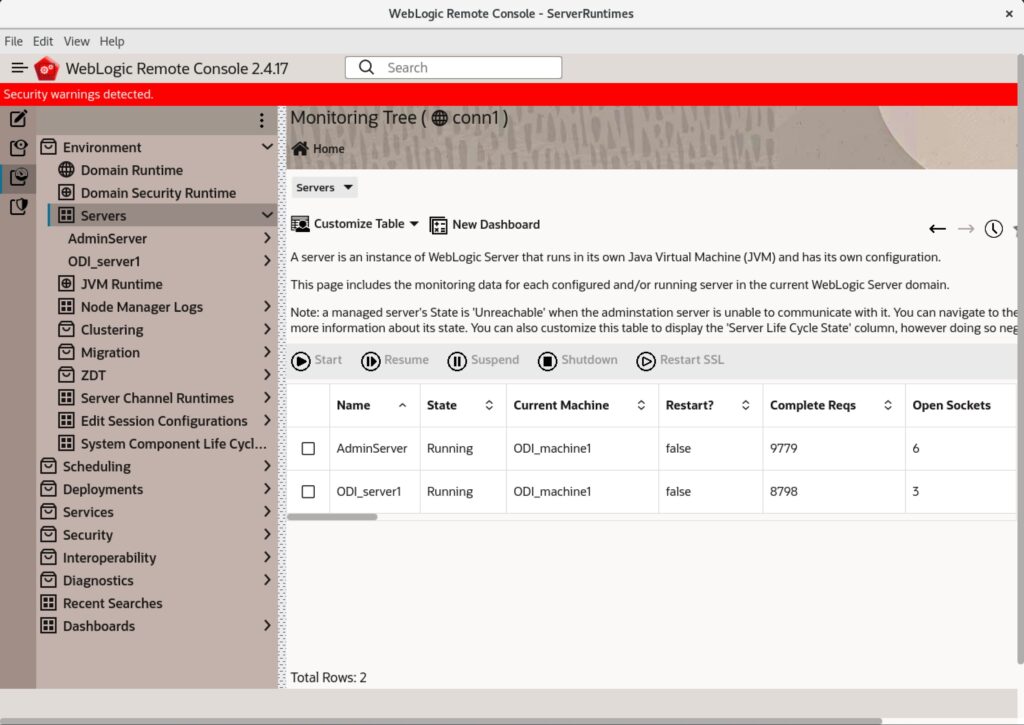Screen dimensions: 1024x725
Task: Click the red WebLogic logo icon
Action: click(46, 69)
